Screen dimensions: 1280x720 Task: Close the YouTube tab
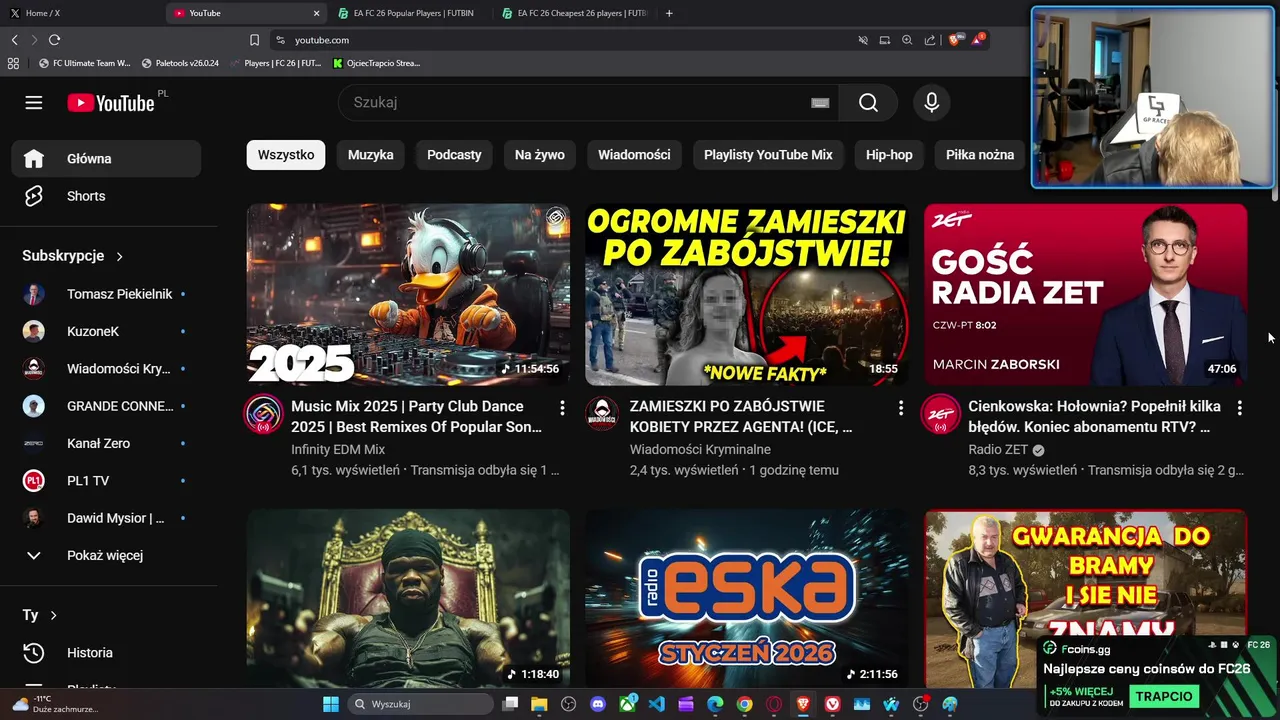pos(317,13)
